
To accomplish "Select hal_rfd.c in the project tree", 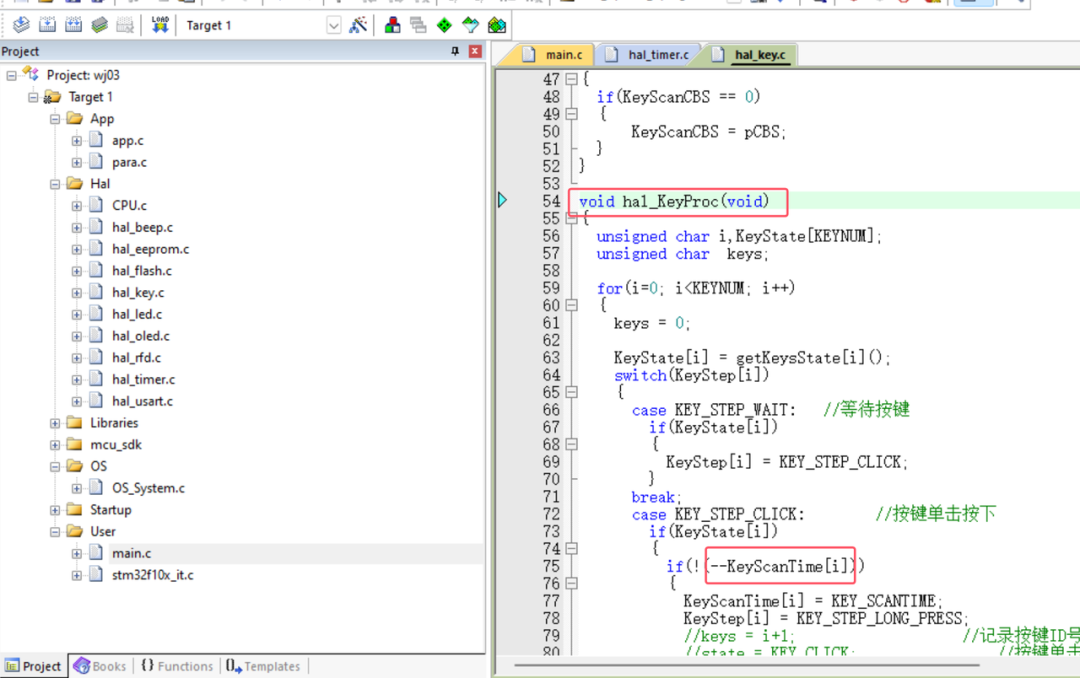I will click(136, 358).
